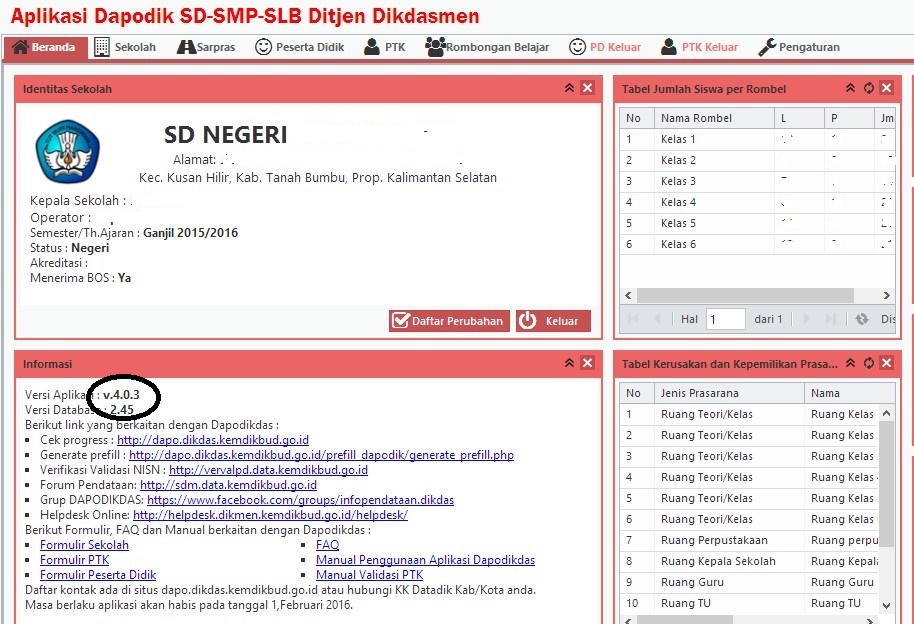914x624 pixels.
Task: Select the Kelas 1 row
Action: (x=757, y=139)
